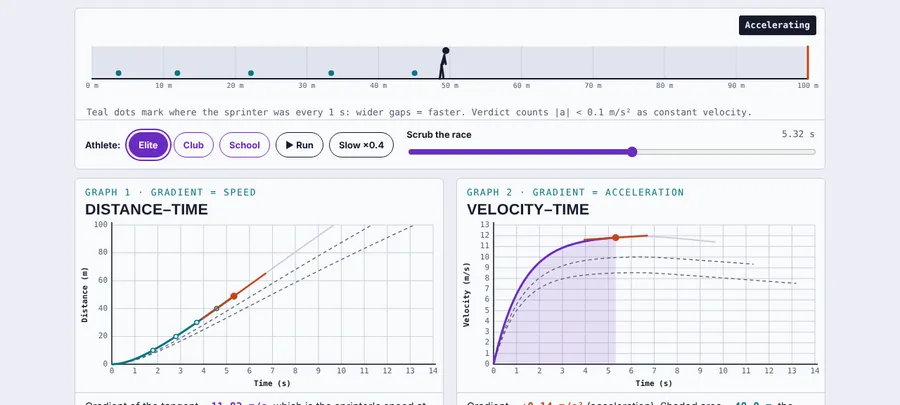
Task: Click the teal dots explanation text
Action: coord(419,112)
